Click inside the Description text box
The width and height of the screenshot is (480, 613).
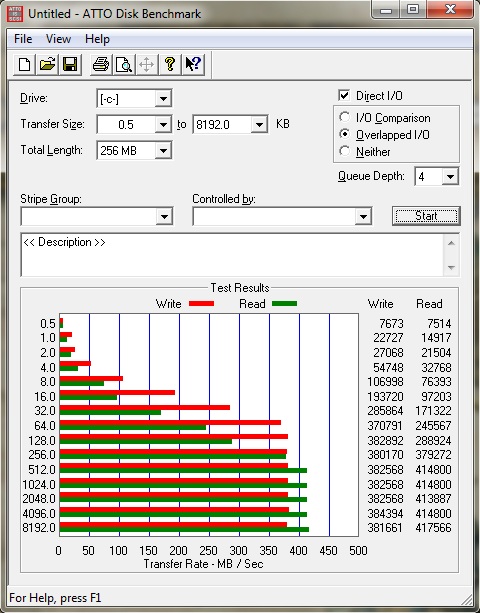(x=233, y=255)
